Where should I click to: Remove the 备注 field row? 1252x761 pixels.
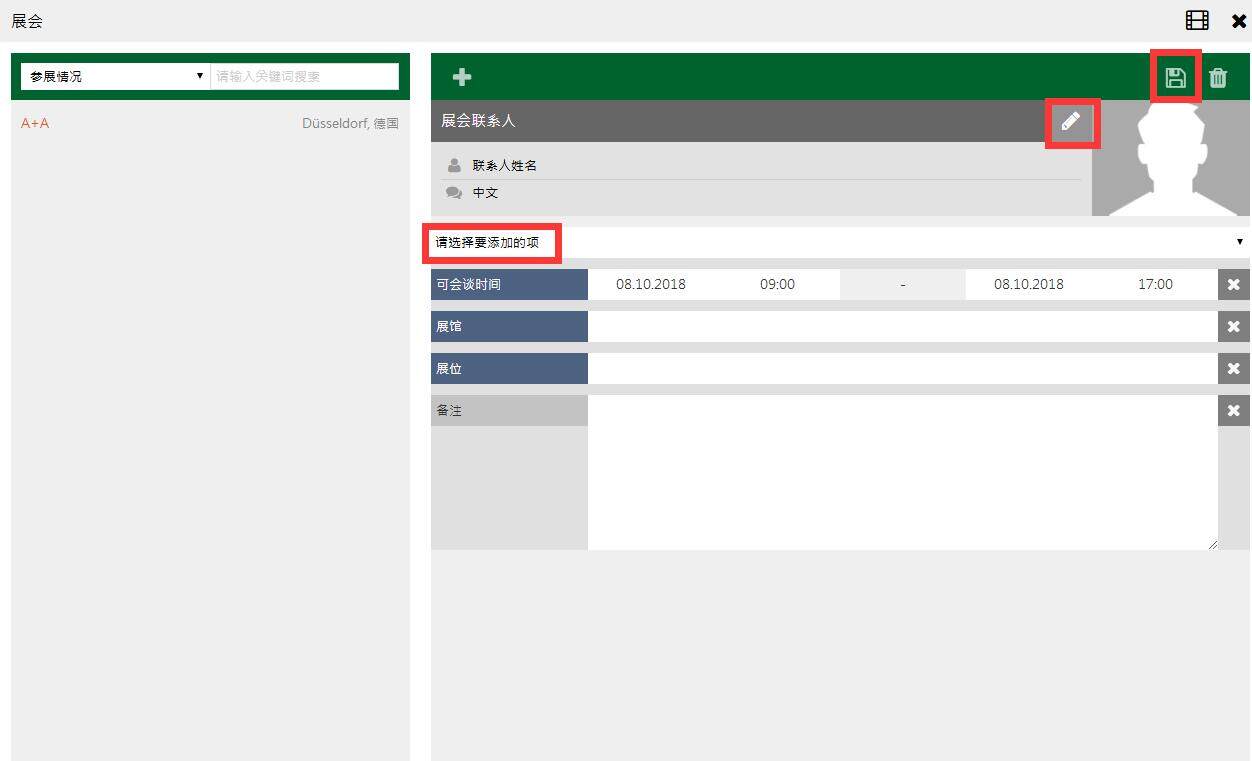pyautogui.click(x=1234, y=410)
